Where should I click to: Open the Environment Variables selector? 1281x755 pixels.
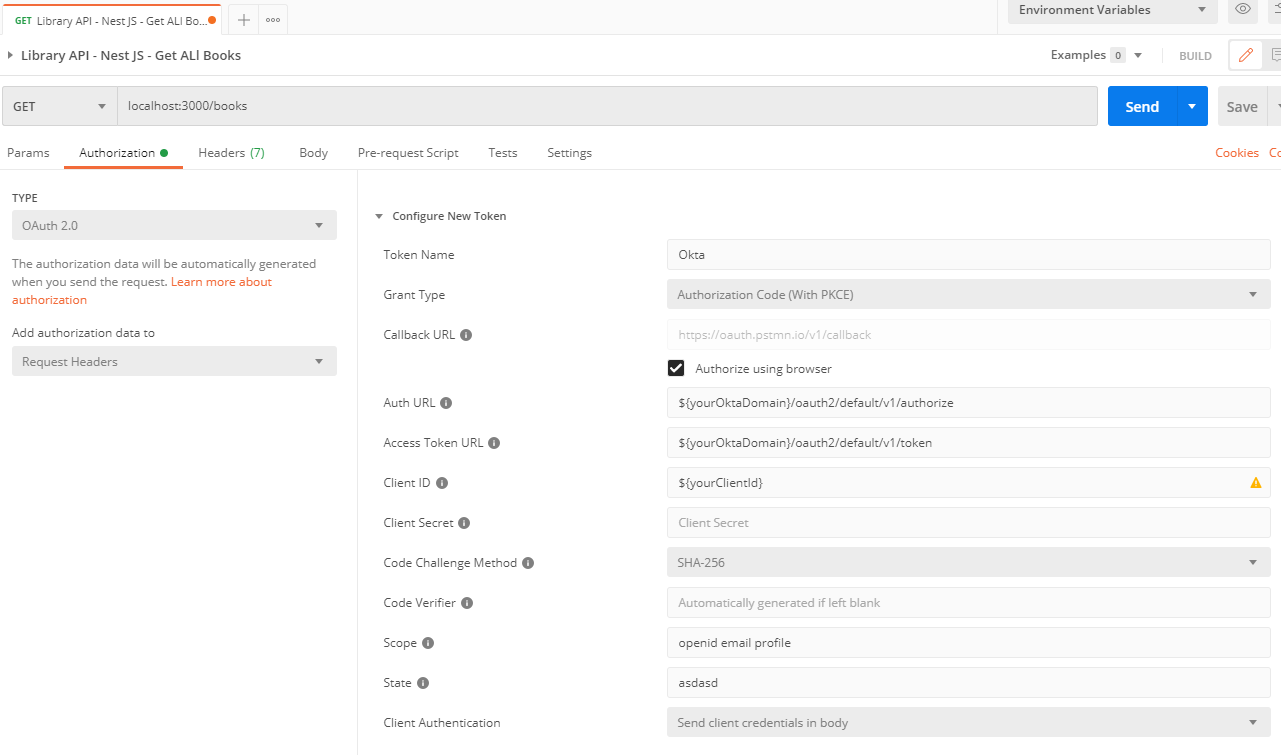coord(1110,10)
